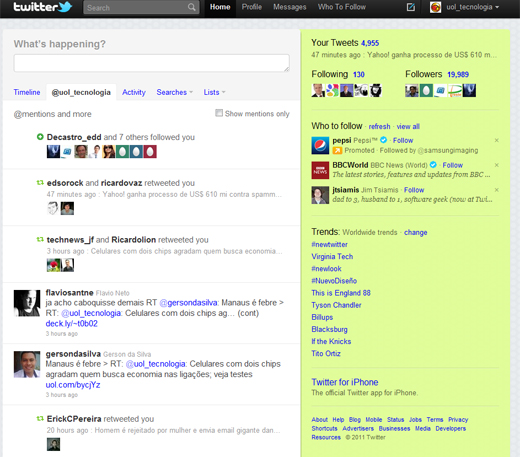Click first avatar under Followers
This screenshot has height=457, width=520.
[412, 90]
